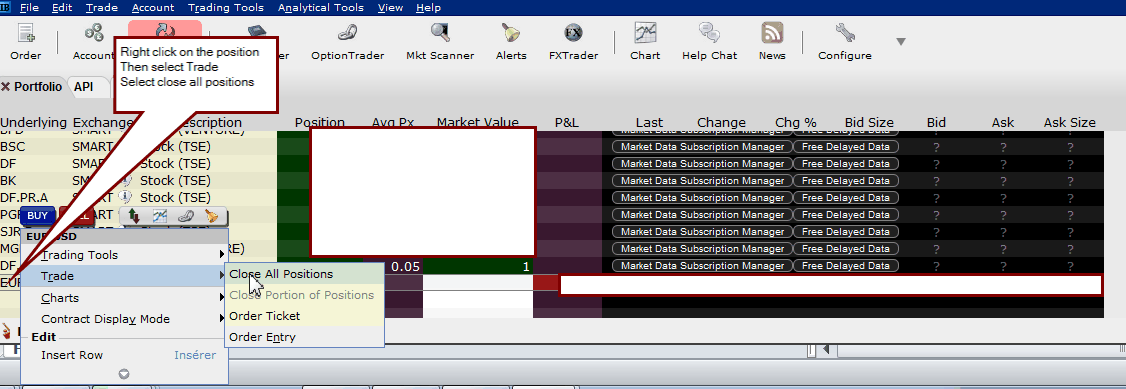Open the Trade menu in menu bar
The height and width of the screenshot is (389, 1126).
pyautogui.click(x=101, y=8)
